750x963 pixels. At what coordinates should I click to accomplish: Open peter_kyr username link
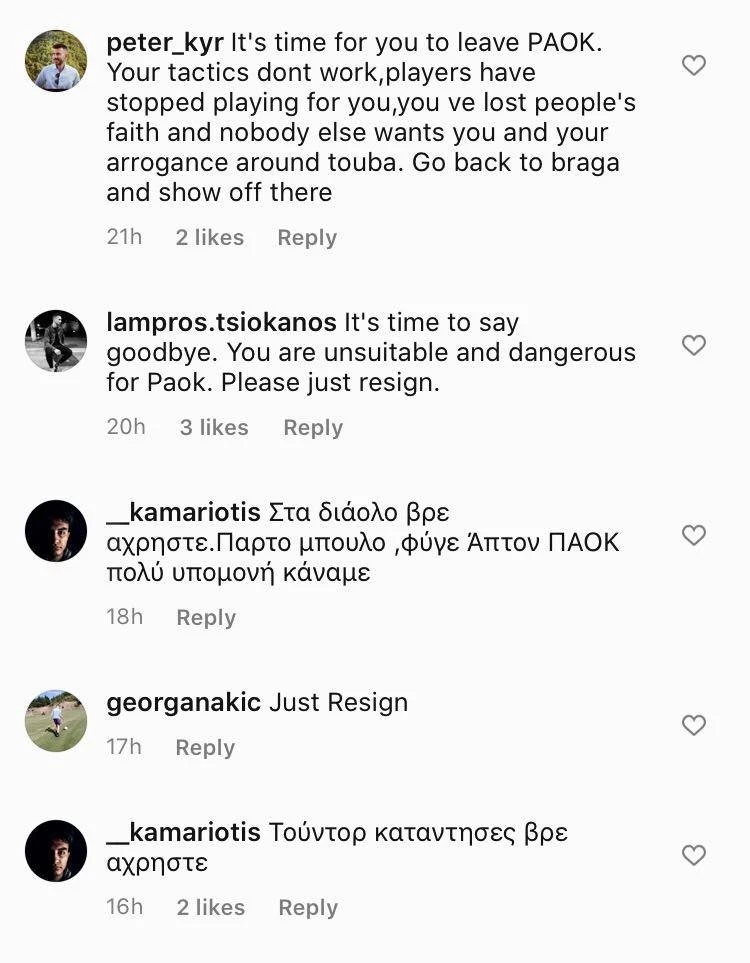pos(165,44)
